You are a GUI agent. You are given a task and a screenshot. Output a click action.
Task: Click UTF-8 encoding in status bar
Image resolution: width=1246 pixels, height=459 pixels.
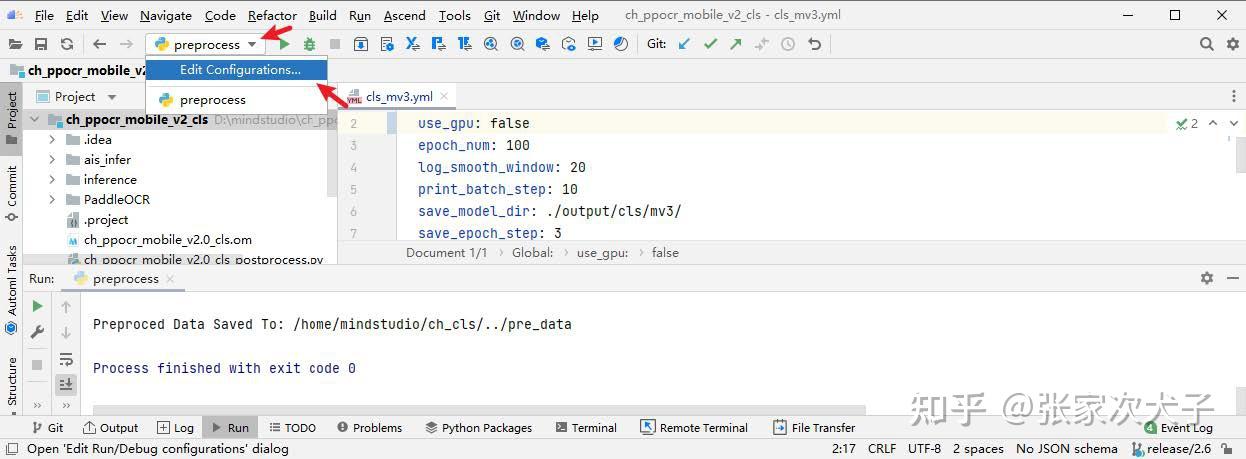pos(925,449)
